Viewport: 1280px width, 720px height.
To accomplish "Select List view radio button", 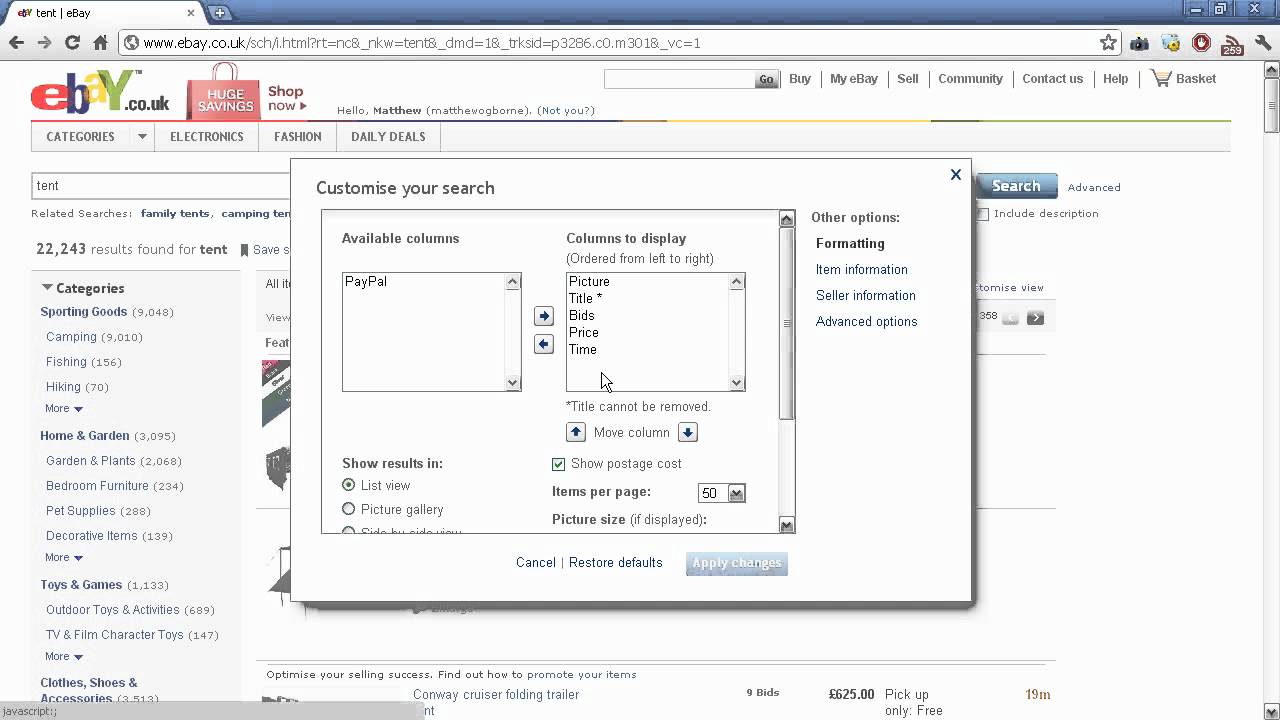I will click(348, 485).
